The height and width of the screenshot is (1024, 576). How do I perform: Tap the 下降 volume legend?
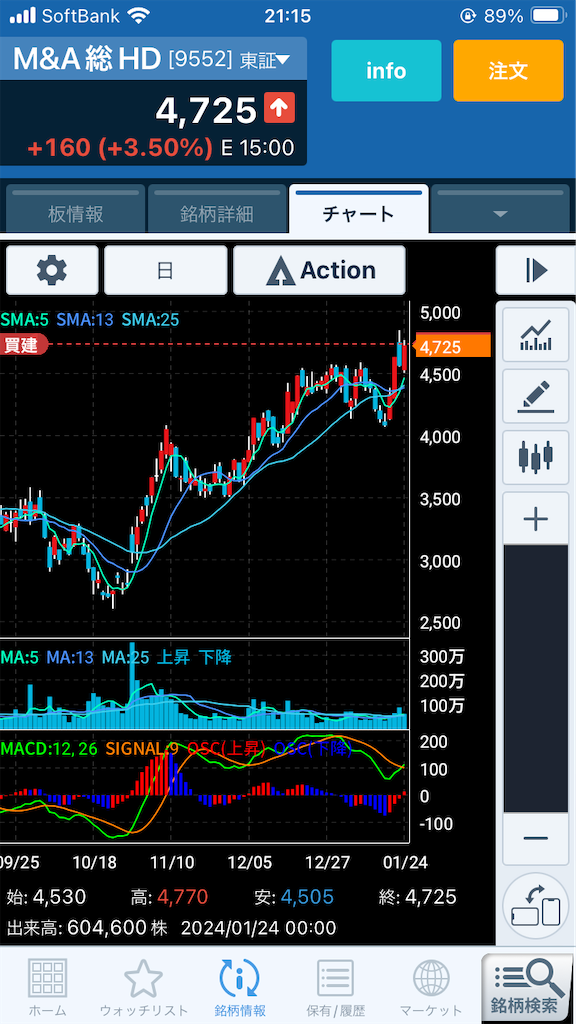(x=215, y=657)
